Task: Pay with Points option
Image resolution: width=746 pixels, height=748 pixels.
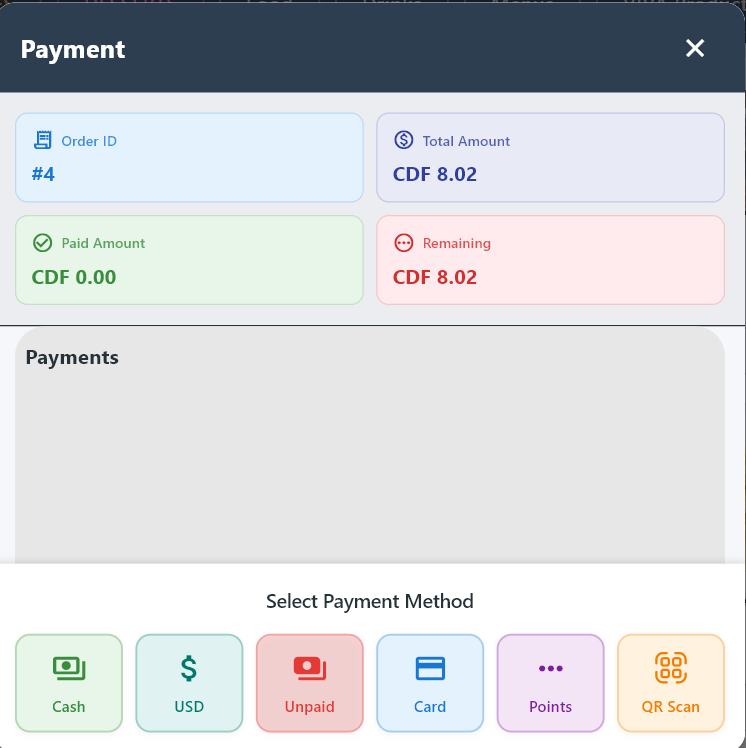Action: pos(550,683)
